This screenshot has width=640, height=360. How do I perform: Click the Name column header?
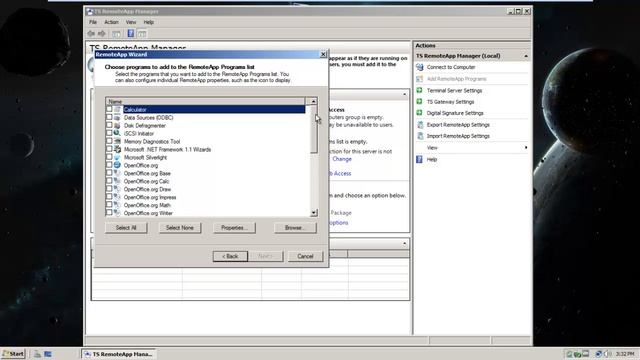click(x=205, y=101)
